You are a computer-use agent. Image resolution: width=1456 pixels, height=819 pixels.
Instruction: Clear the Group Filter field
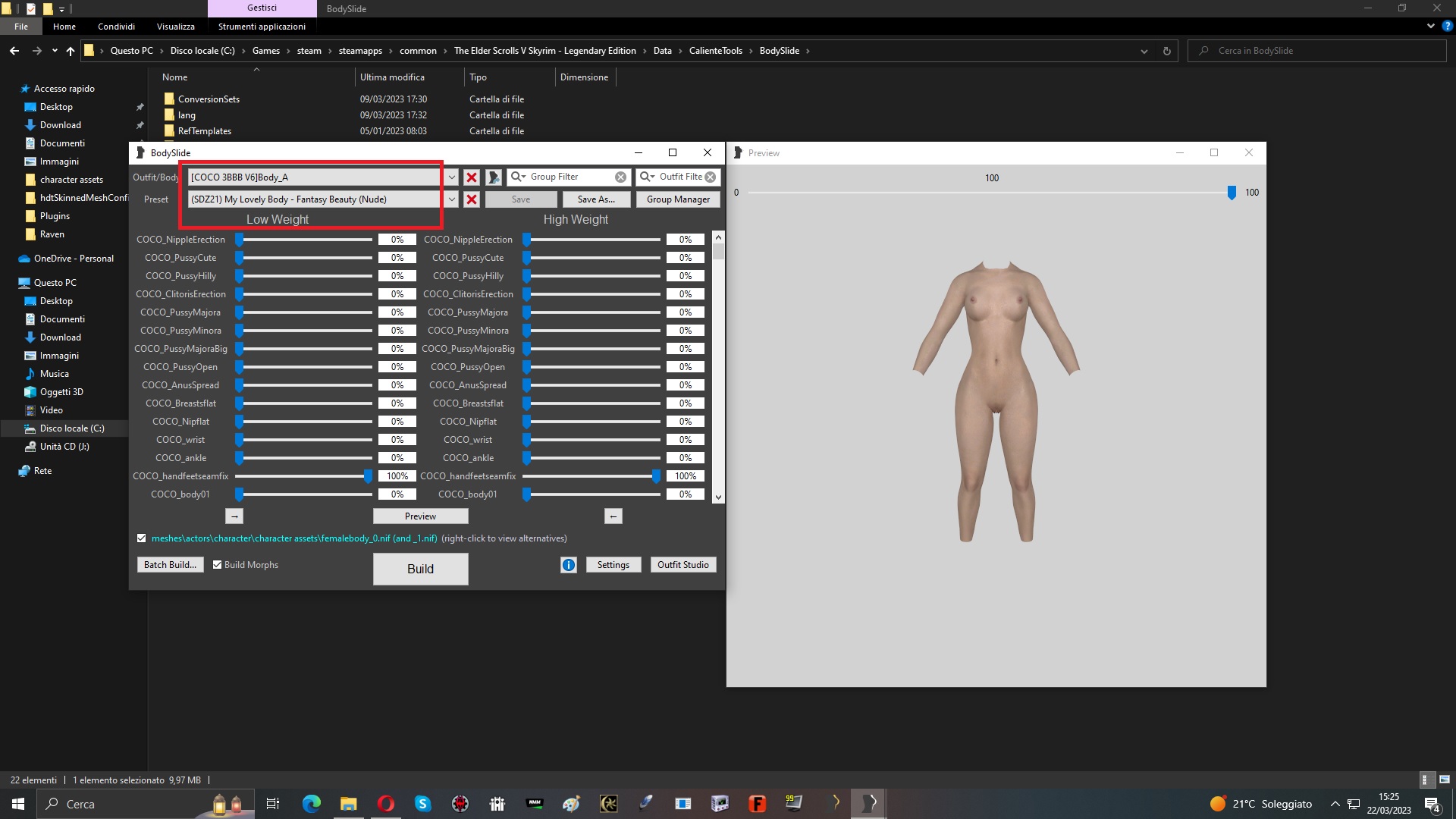pos(621,177)
